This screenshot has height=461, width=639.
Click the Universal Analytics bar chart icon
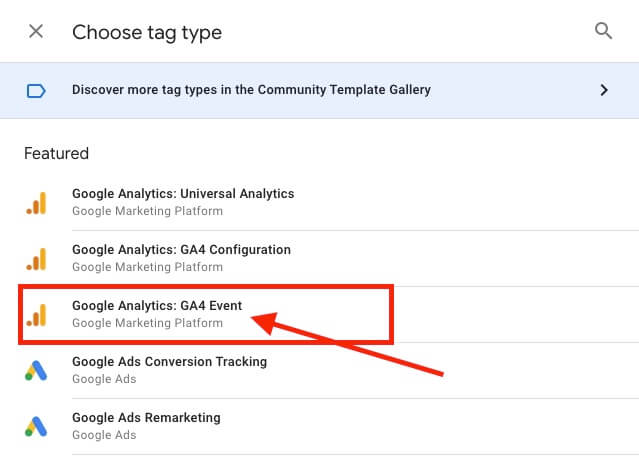pyautogui.click(x=36, y=203)
